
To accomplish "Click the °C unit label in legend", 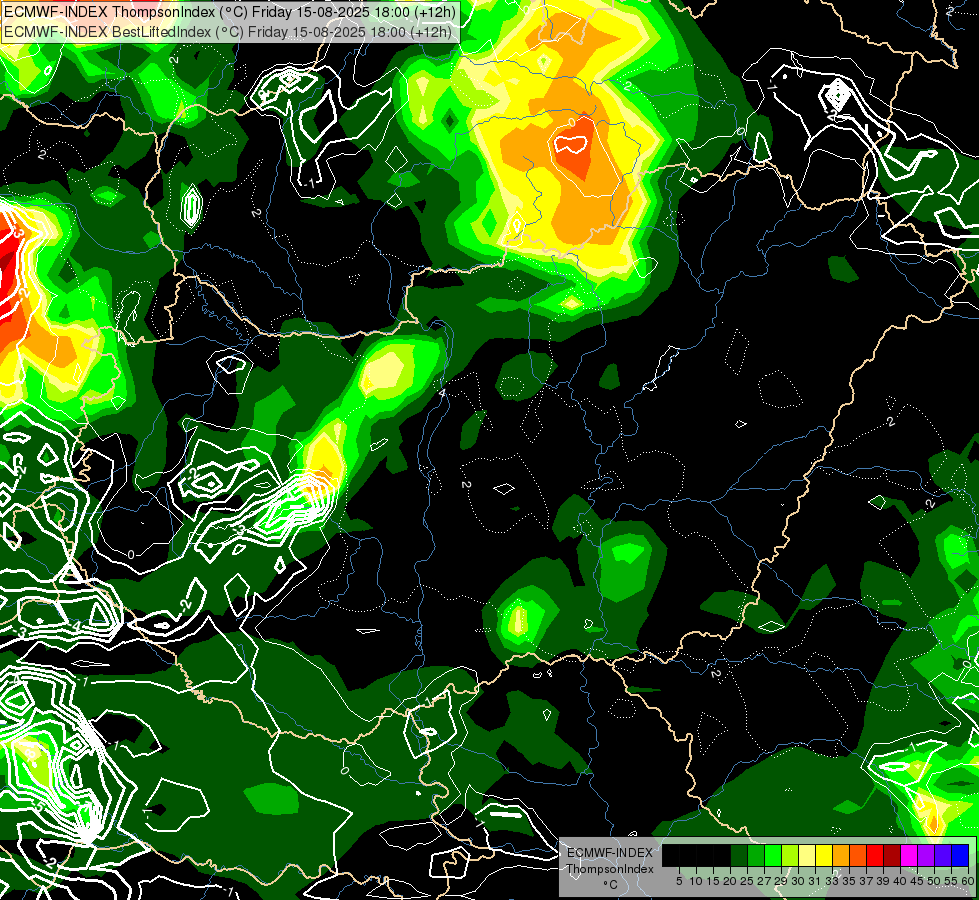I will [611, 885].
